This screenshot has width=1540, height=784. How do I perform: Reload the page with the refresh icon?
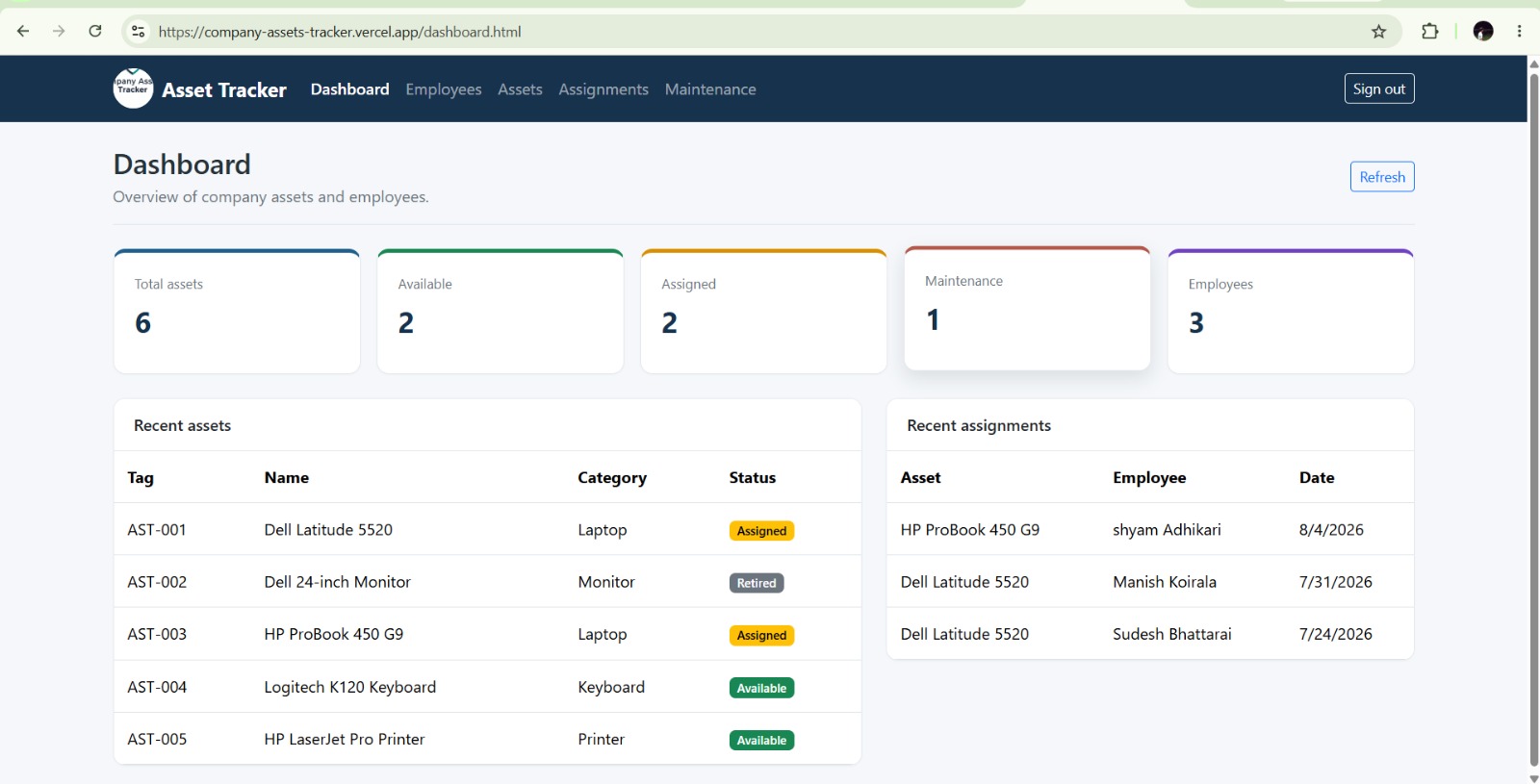[95, 32]
